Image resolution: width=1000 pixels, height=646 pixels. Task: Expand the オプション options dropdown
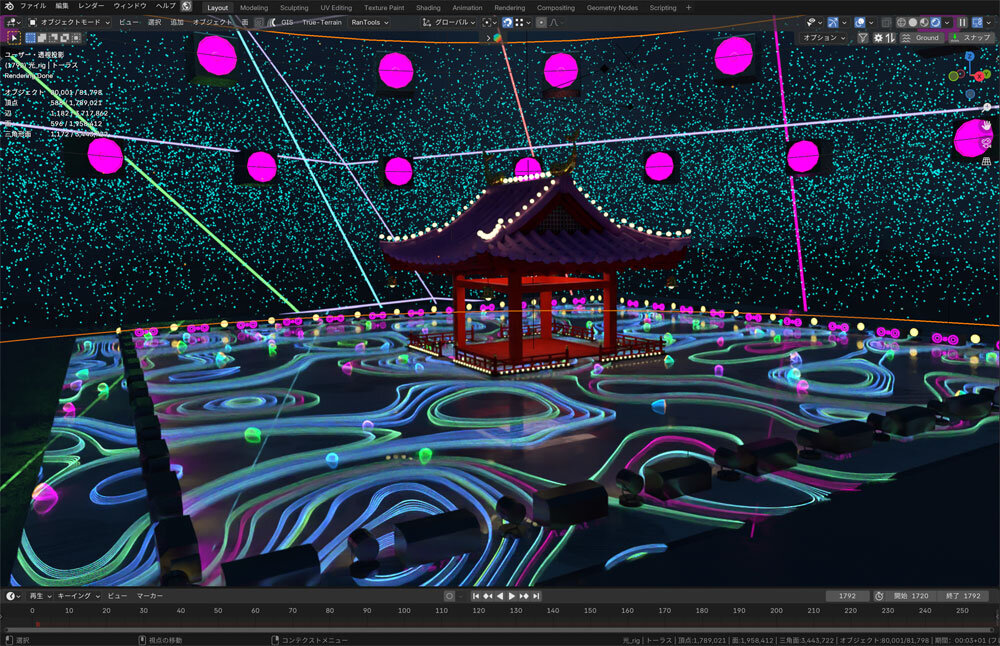coord(825,37)
